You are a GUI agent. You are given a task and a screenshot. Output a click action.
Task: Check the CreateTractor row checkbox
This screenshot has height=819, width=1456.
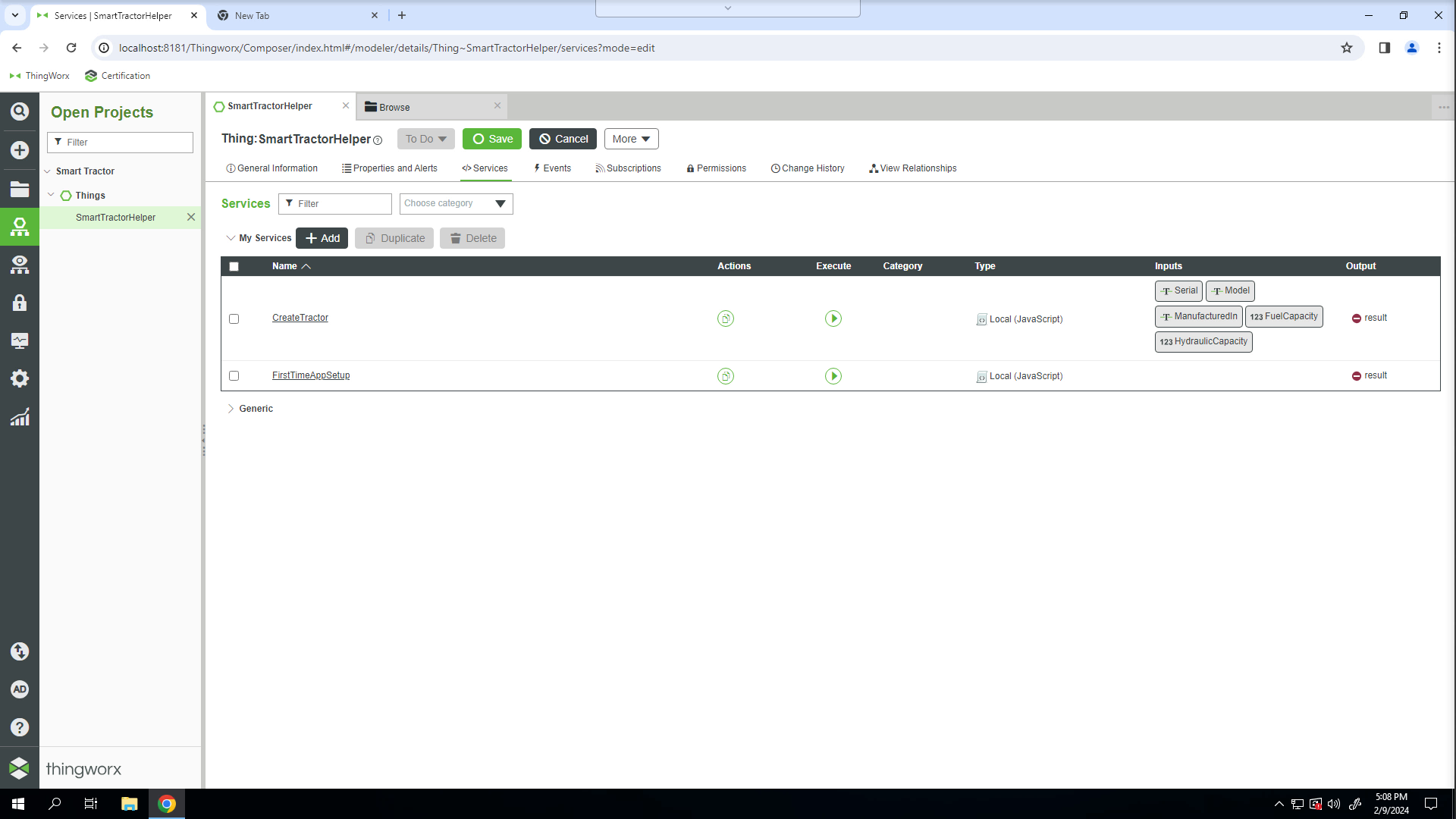234,318
